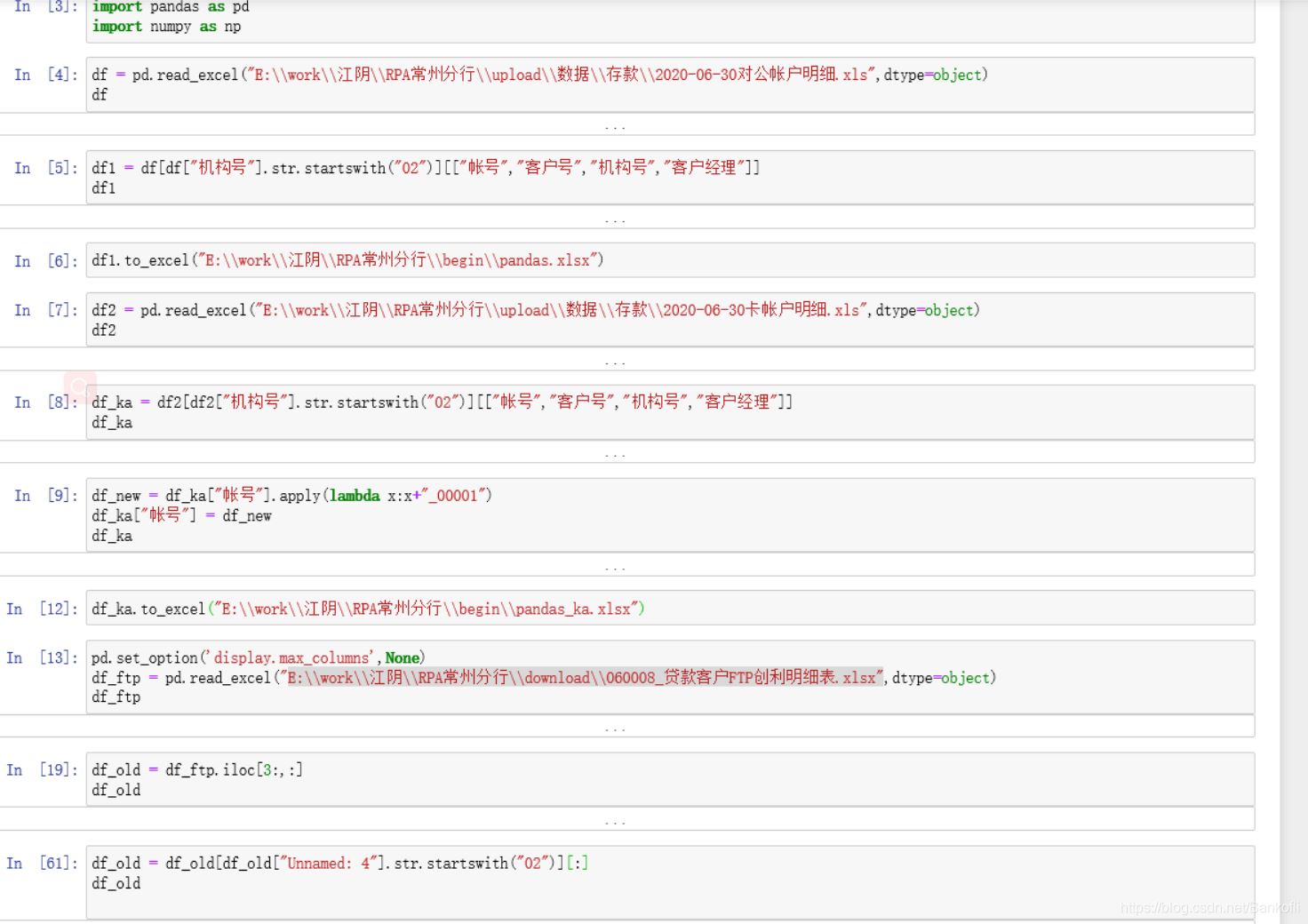The image size is (1308, 924).
Task: Select the In [12] prompt label
Action: point(42,609)
